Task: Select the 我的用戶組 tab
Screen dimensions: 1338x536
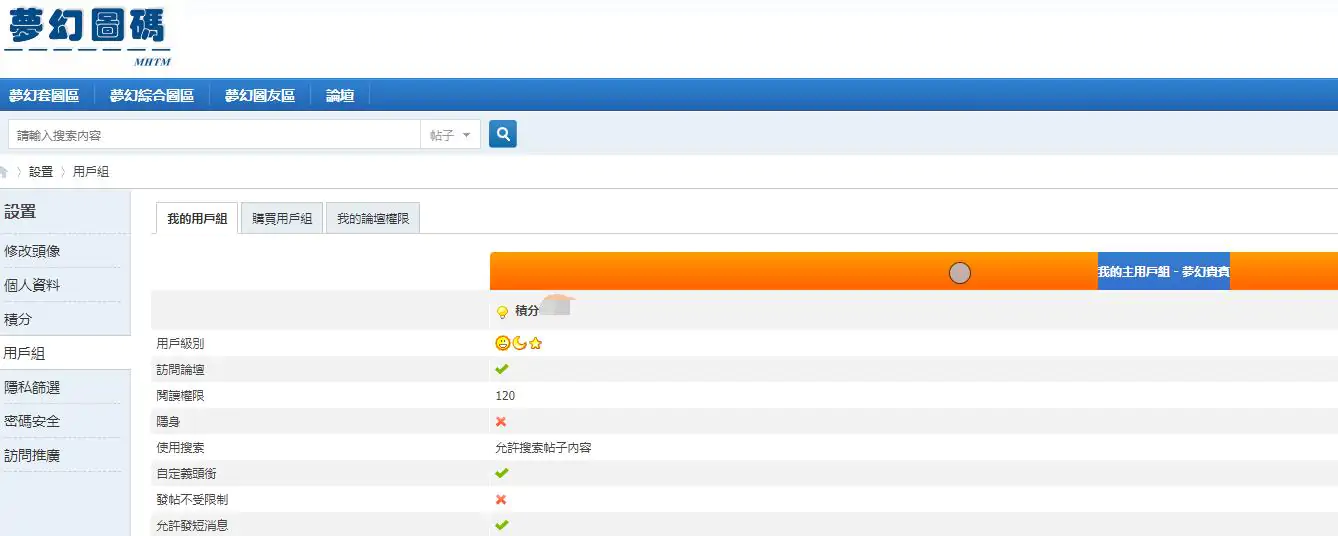Action: (x=197, y=218)
